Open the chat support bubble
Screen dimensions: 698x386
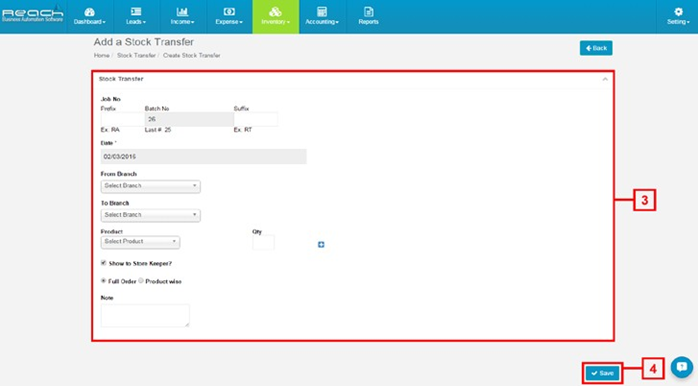pyautogui.click(x=682, y=367)
